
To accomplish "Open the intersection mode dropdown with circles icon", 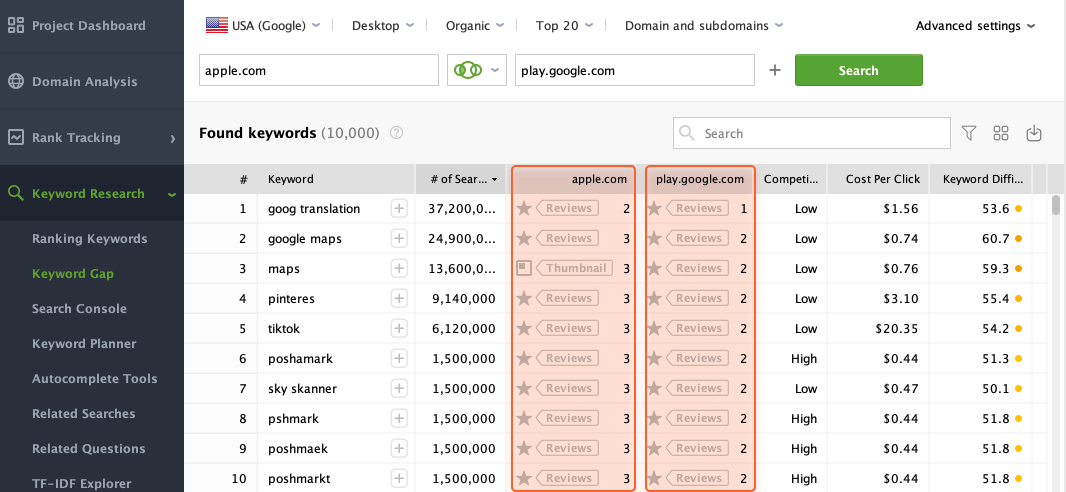I will click(477, 70).
